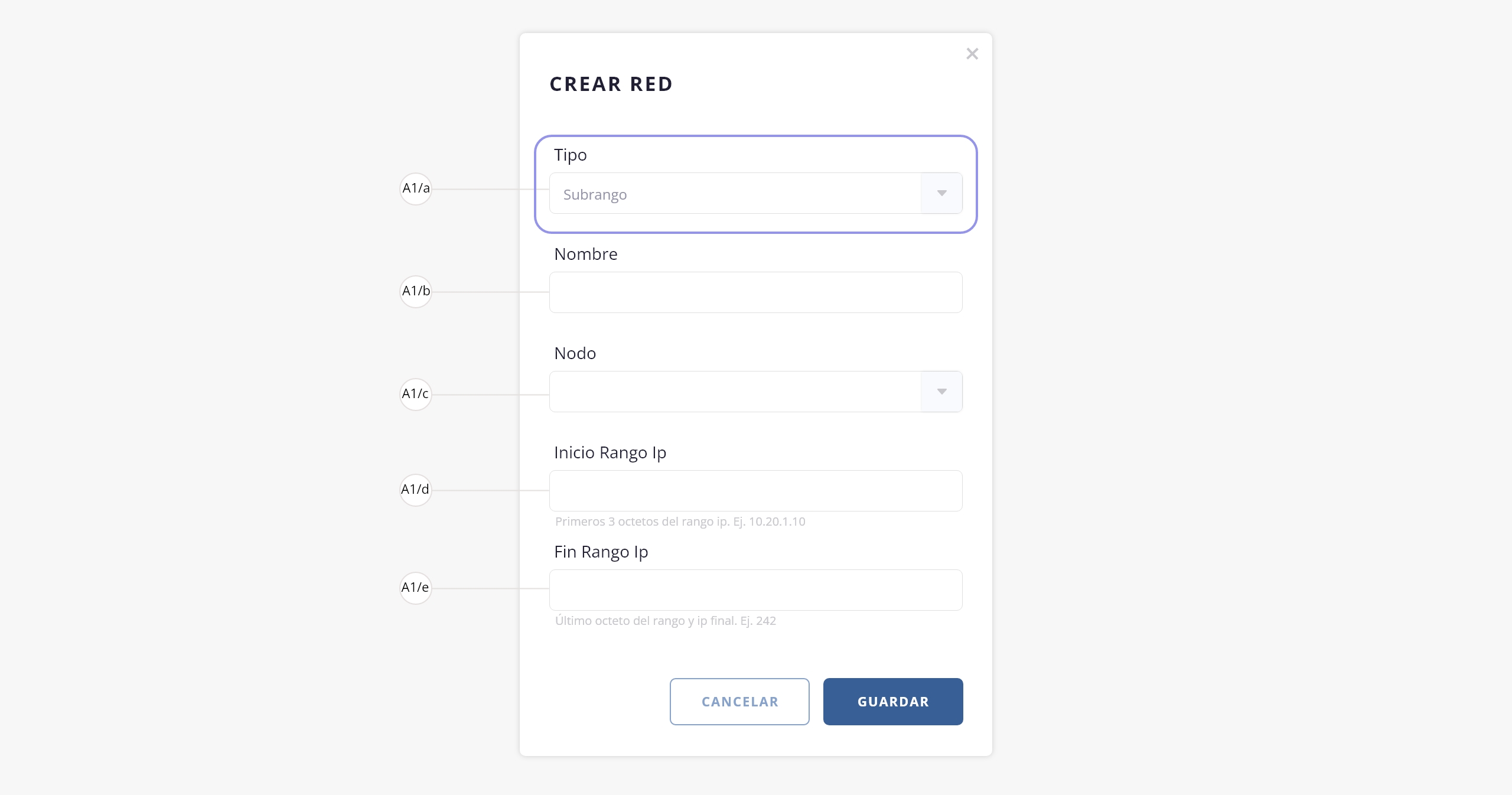Select the A1/d annotation marker
The height and width of the screenshot is (795, 1512).
coord(416,490)
